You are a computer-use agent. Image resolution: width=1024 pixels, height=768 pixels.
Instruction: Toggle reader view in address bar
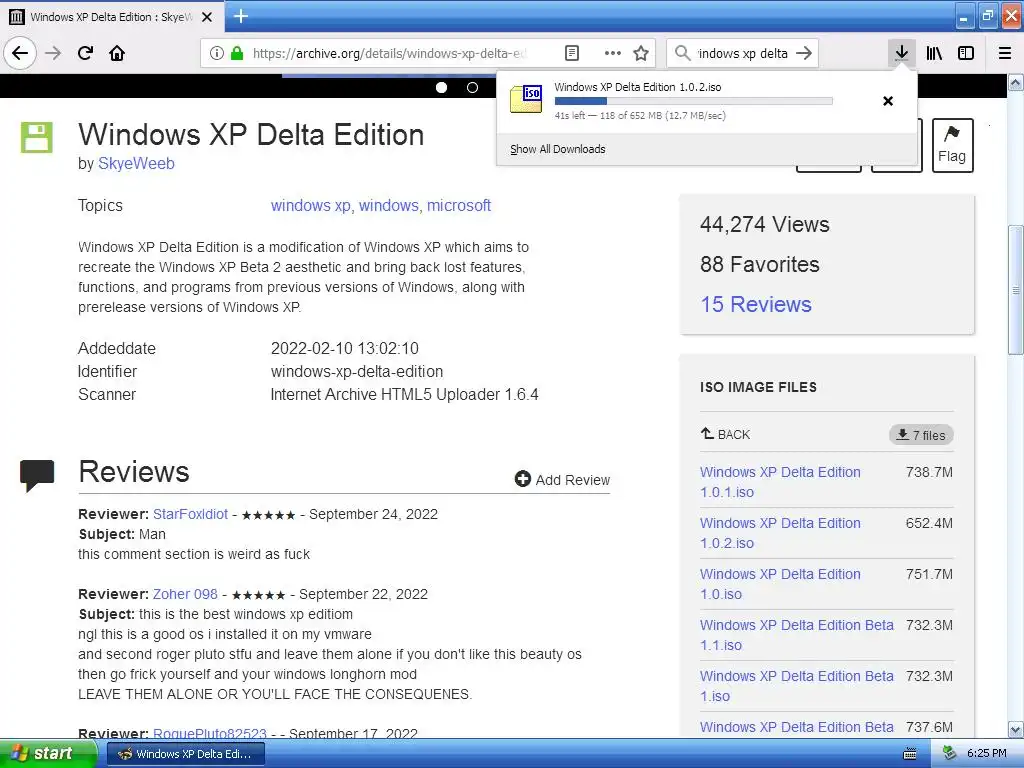point(571,53)
